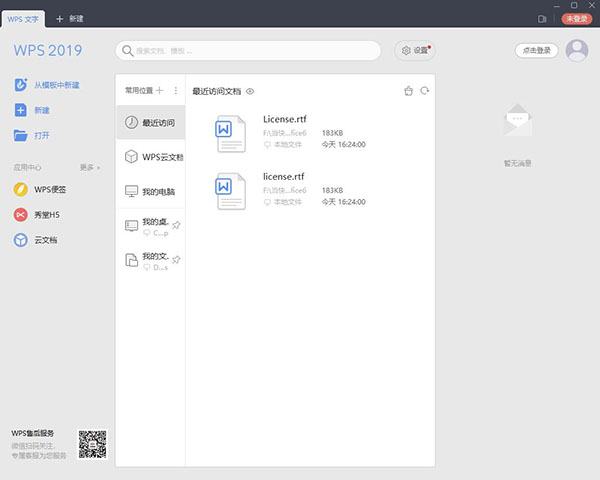Screen dimensions: 600x480
Task: Expand 更多 in app center
Action: pos(90,167)
